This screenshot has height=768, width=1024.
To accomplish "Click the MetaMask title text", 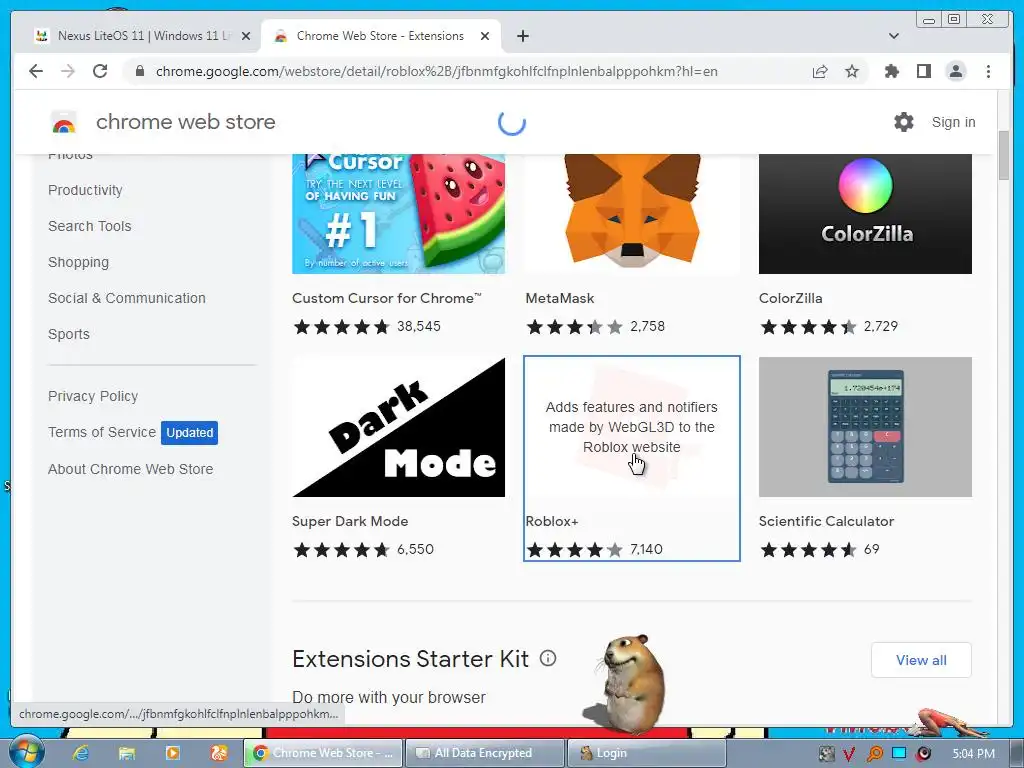I will (x=560, y=298).
